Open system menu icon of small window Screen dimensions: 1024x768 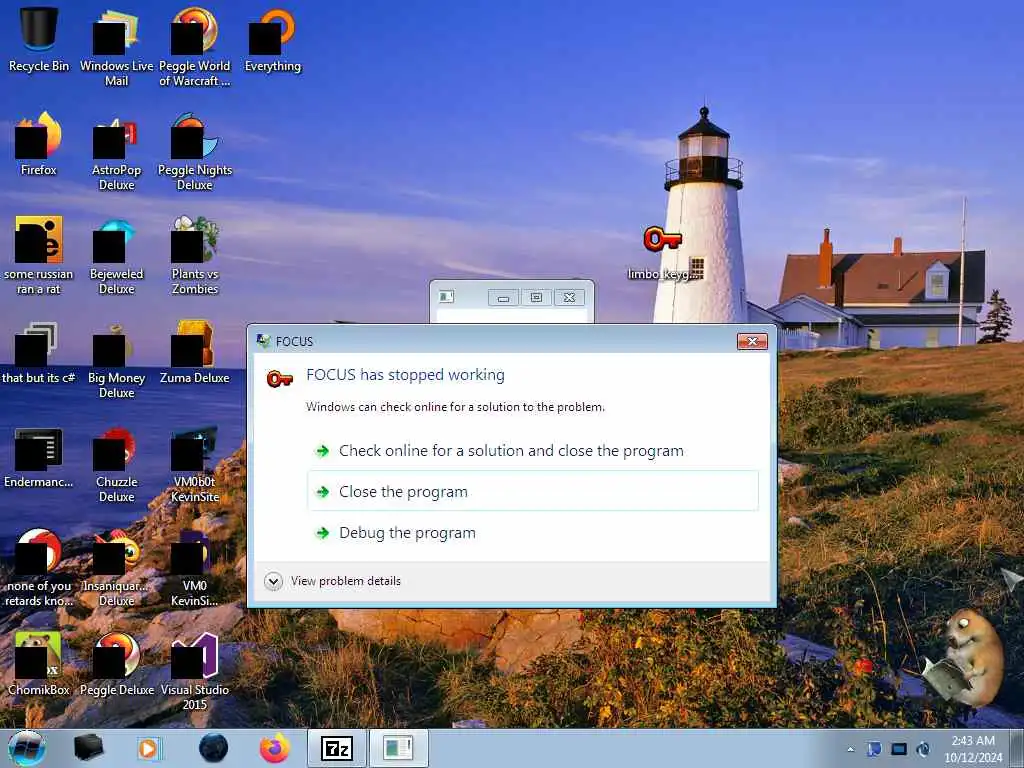coord(447,297)
